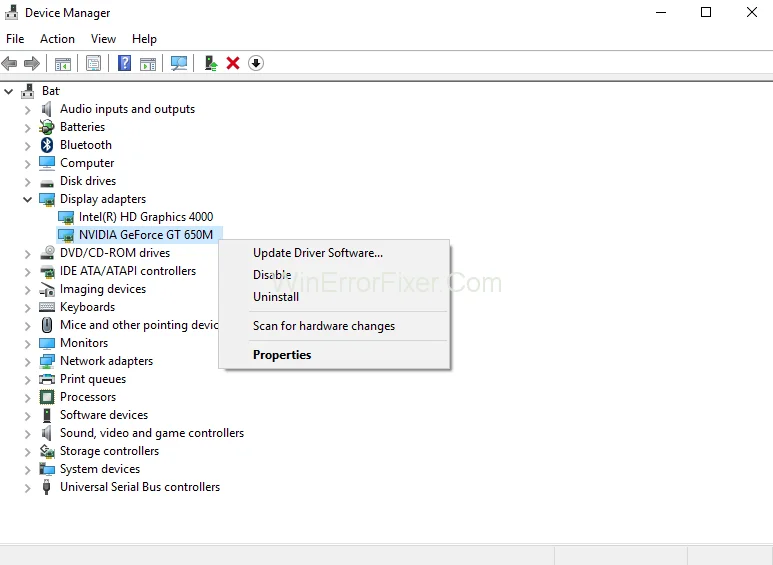This screenshot has height=565, width=773.
Task: Choose Update Driver Software from context menu
Action: tap(317, 253)
